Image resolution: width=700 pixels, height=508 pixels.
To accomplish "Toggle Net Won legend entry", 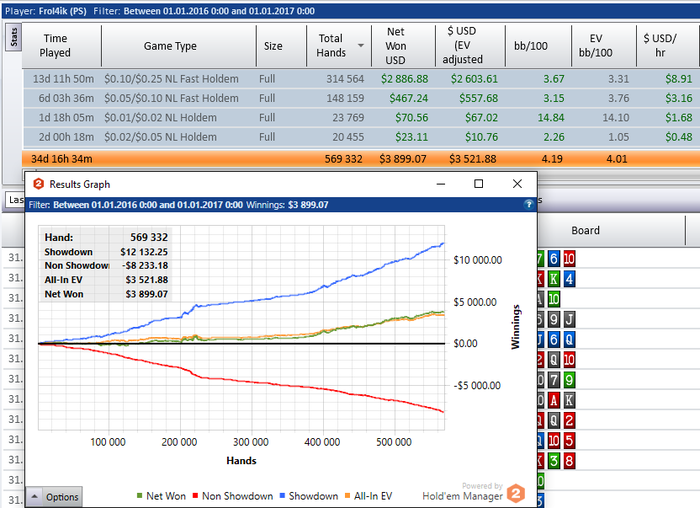I will (x=161, y=496).
